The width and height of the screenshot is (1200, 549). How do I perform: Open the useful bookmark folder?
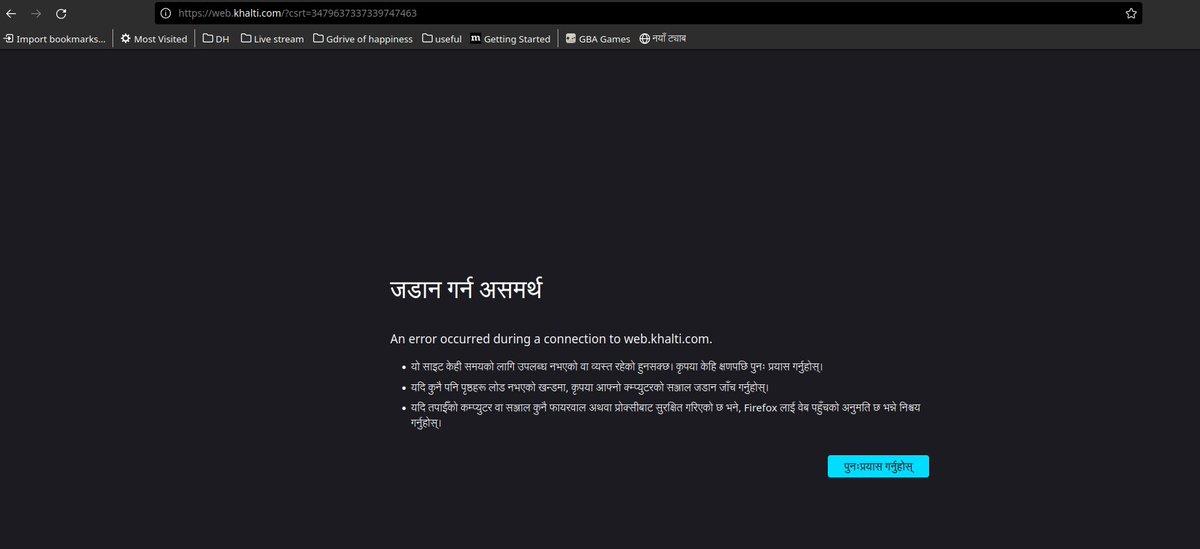pos(442,39)
